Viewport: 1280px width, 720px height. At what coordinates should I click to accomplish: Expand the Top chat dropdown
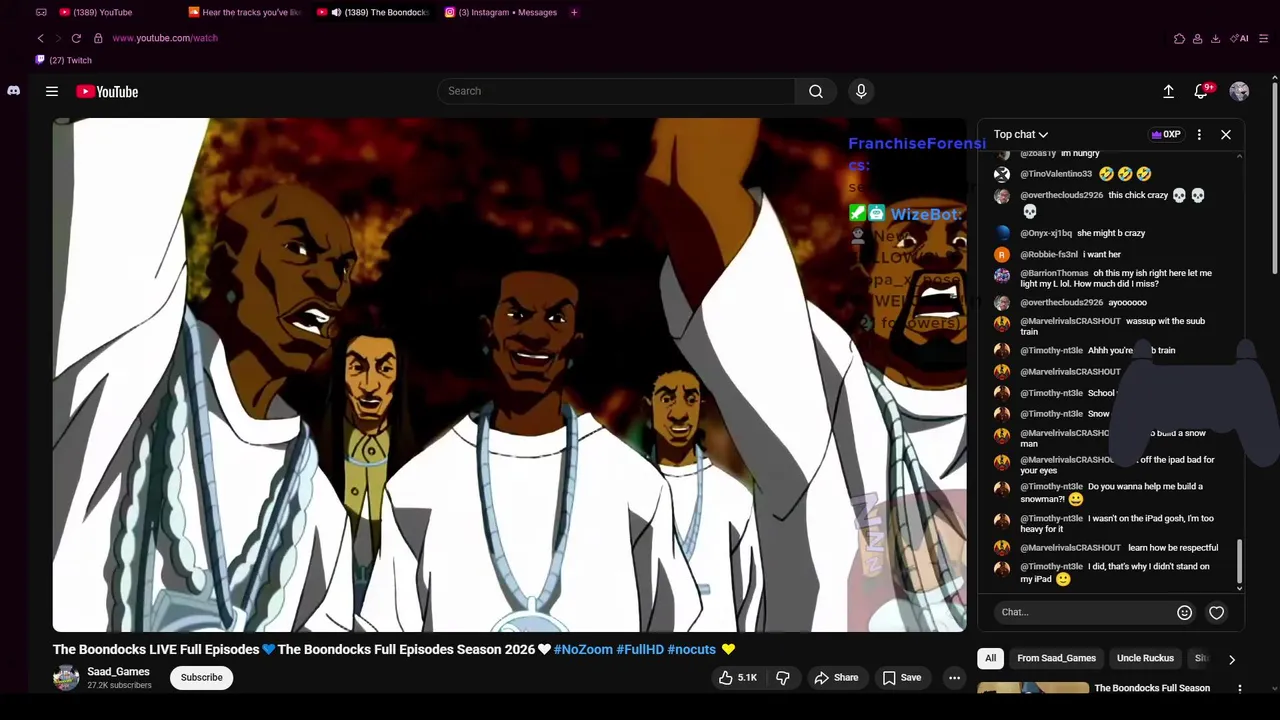(x=1021, y=134)
